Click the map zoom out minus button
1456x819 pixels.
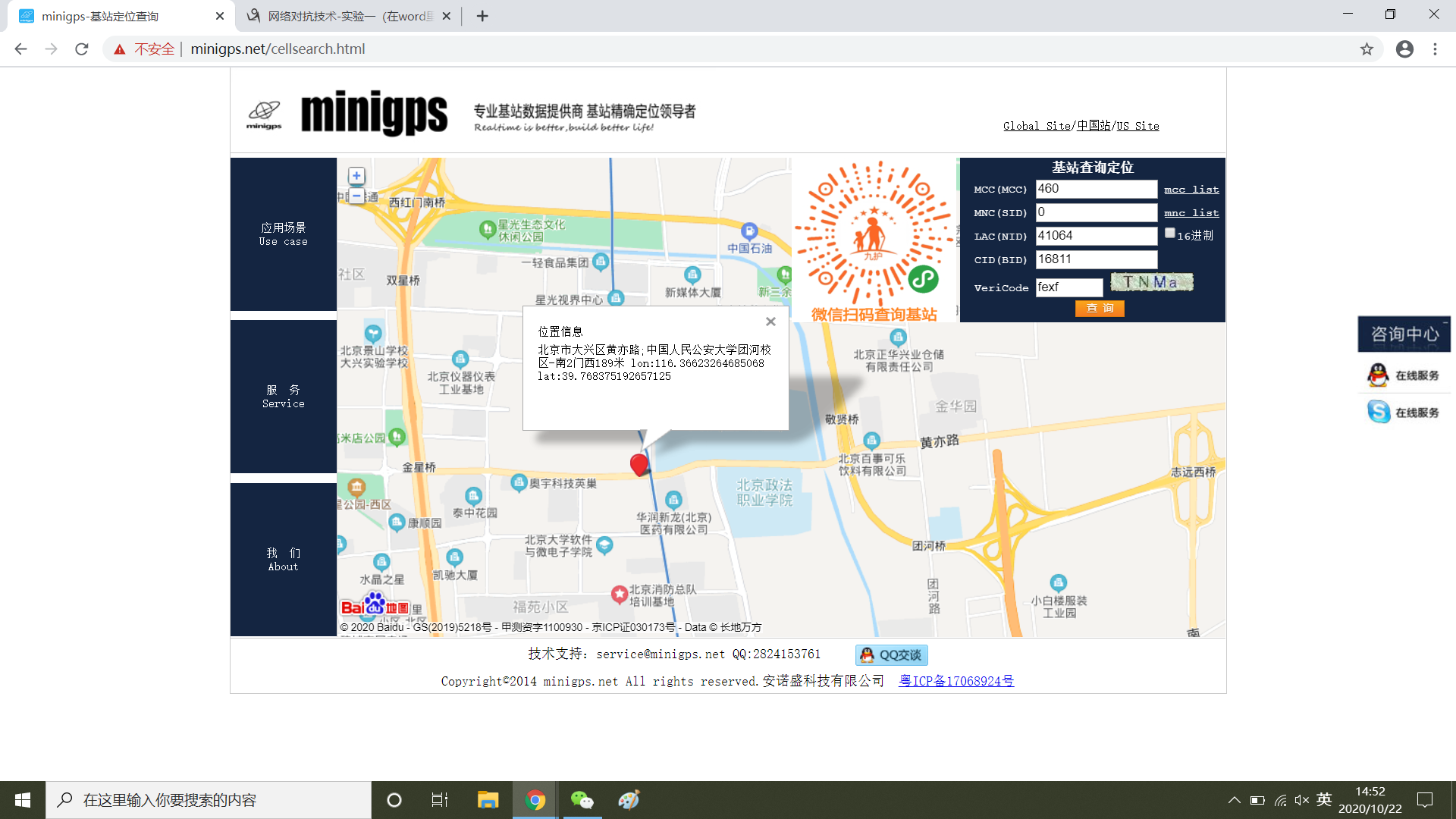(356, 196)
